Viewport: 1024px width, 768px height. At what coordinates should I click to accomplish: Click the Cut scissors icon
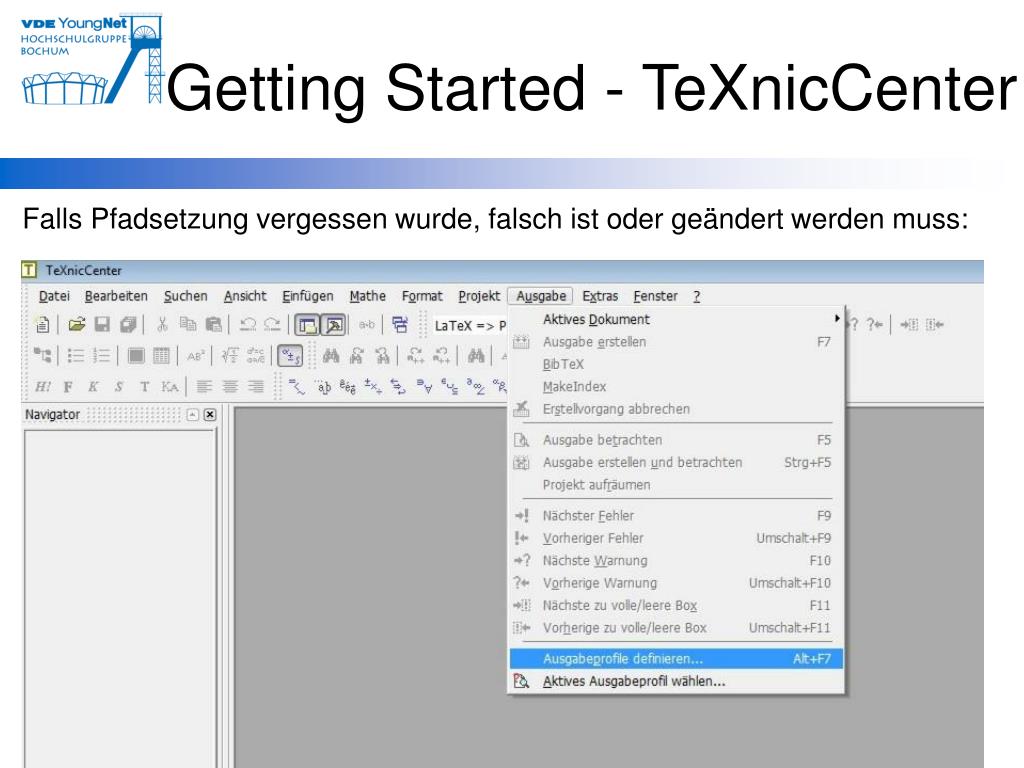pos(162,324)
